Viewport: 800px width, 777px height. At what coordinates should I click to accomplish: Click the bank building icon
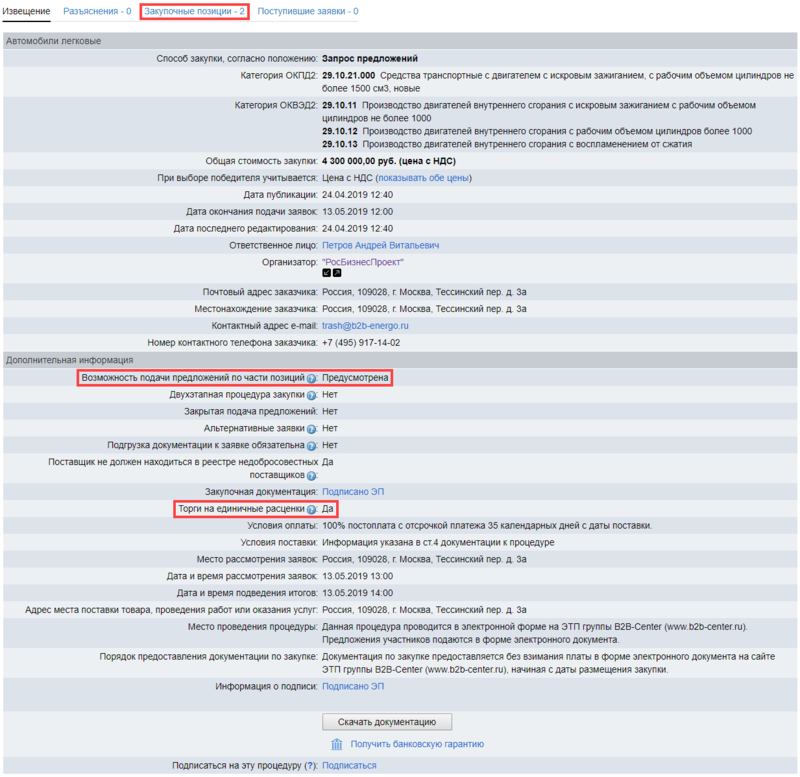[x=337, y=744]
